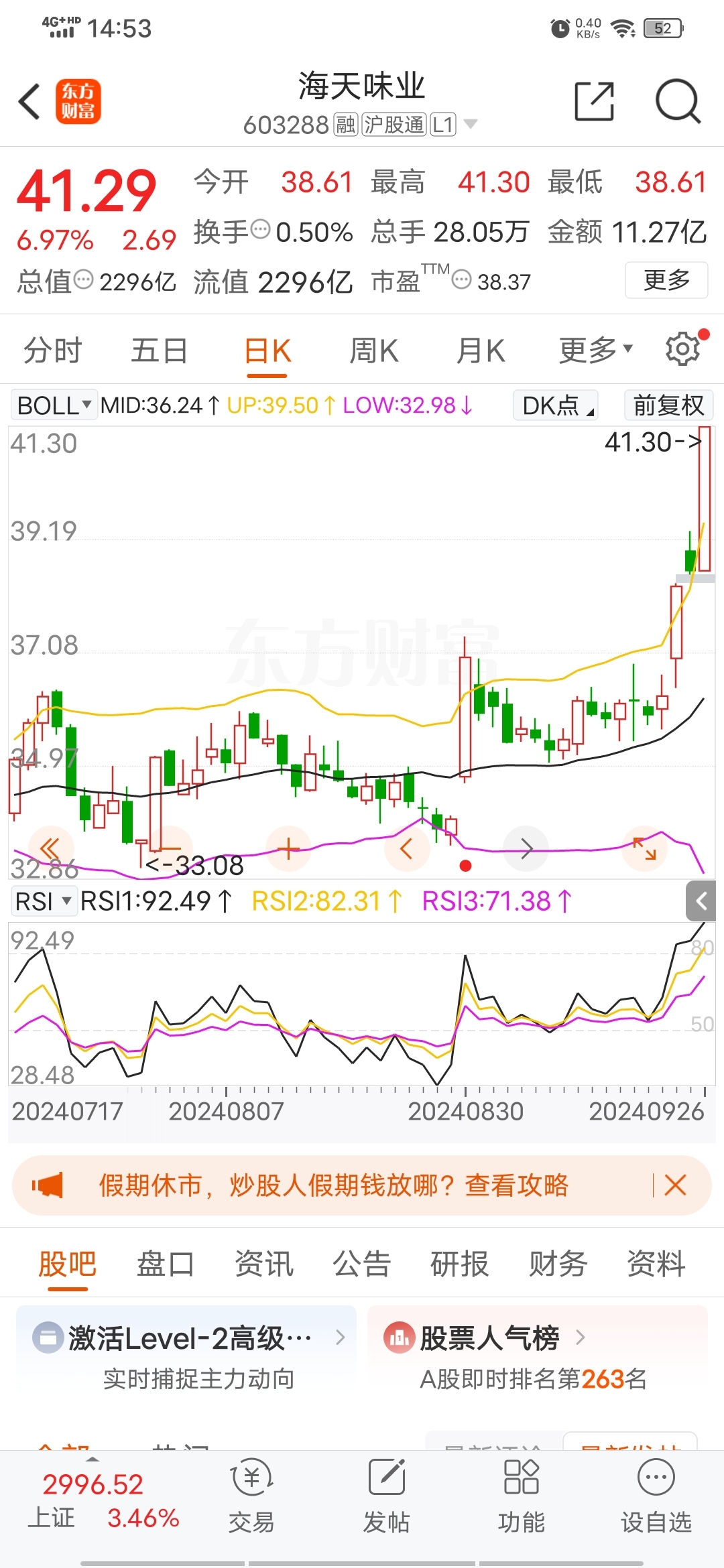The width and height of the screenshot is (724, 1568).
Task: Tap the 股票人气榜 title
Action: [x=489, y=1338]
